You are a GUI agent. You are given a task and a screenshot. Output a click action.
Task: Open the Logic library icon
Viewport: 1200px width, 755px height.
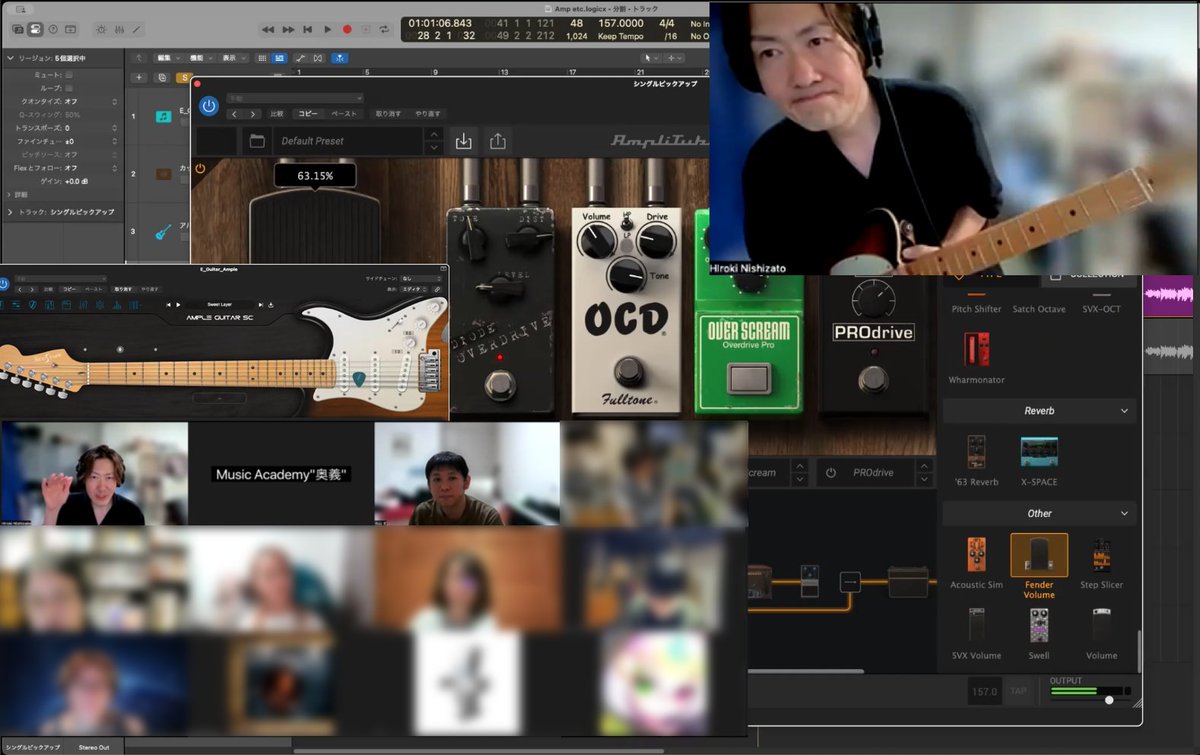point(18,29)
